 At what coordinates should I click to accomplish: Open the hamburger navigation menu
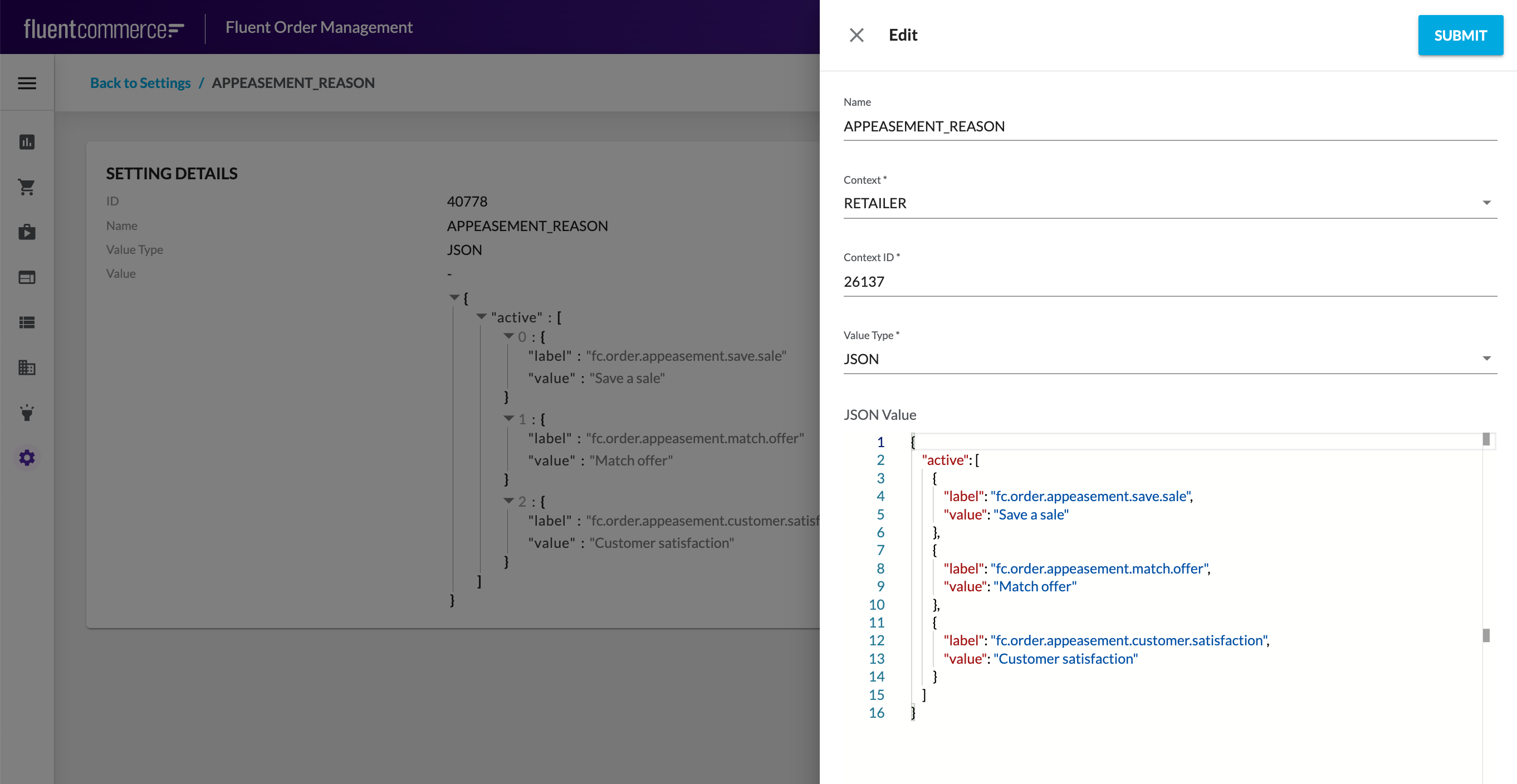click(x=27, y=83)
